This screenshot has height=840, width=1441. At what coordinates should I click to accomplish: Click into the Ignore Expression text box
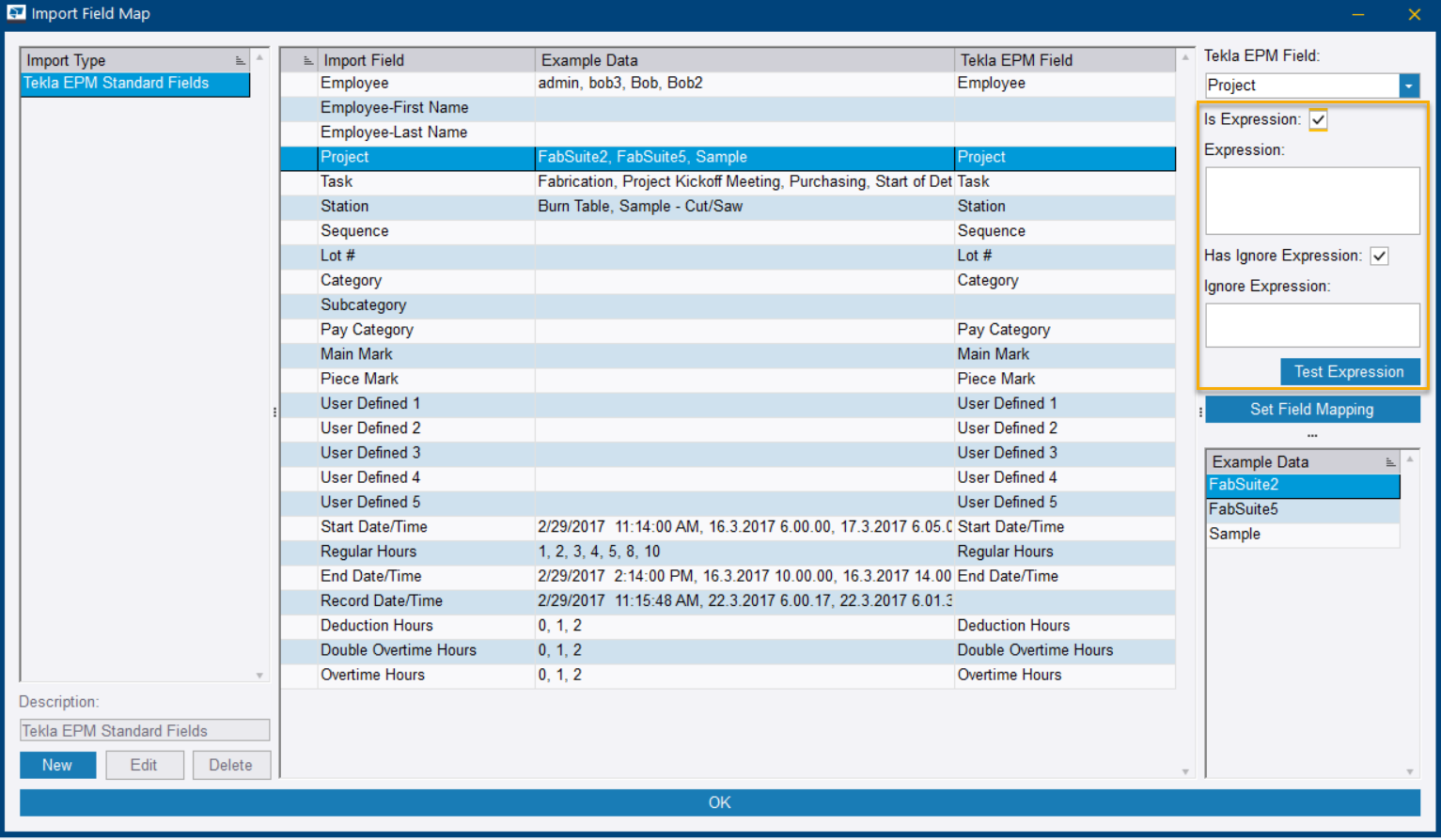[x=1312, y=325]
